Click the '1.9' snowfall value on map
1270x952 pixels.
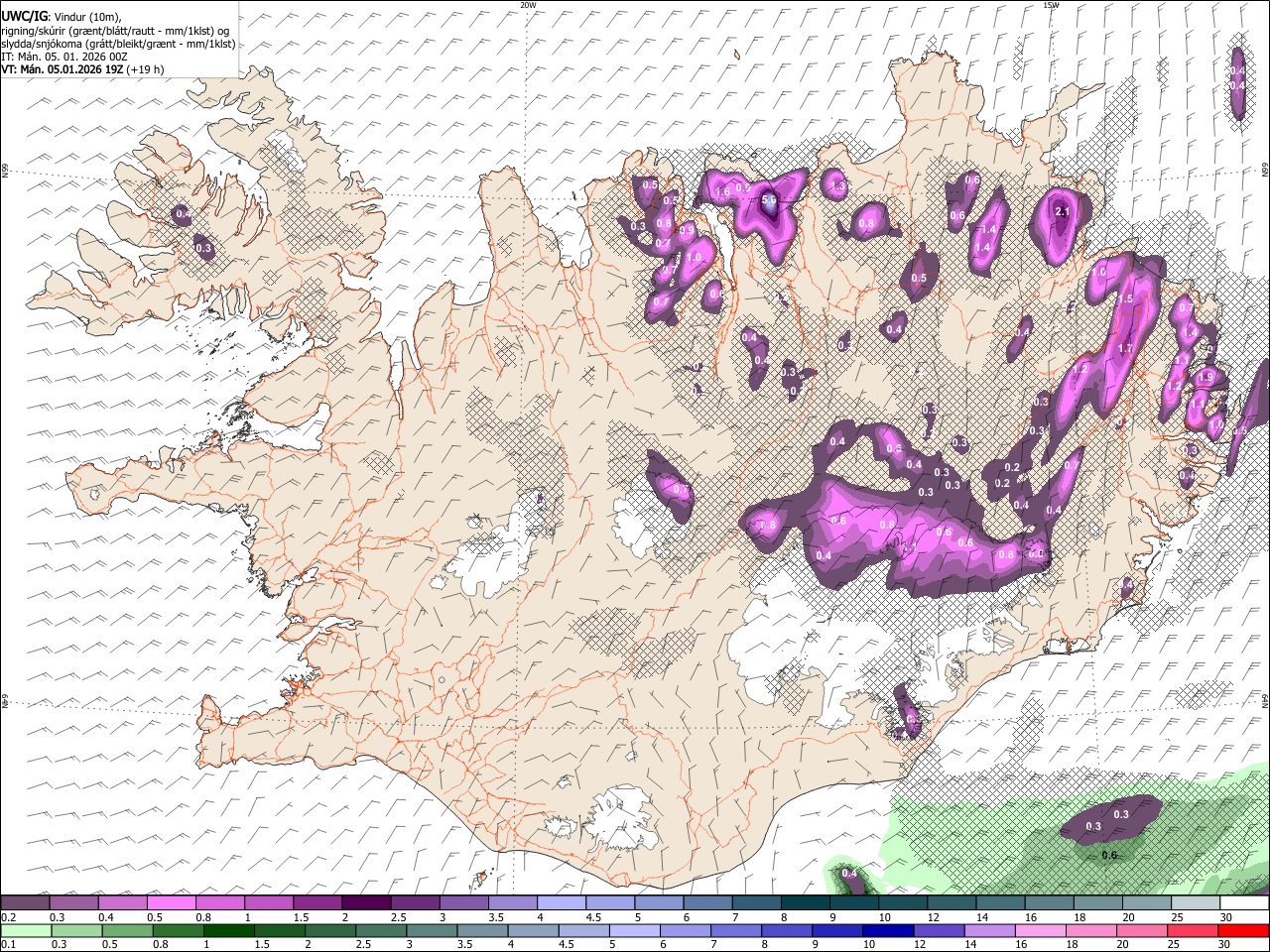click(x=1206, y=378)
